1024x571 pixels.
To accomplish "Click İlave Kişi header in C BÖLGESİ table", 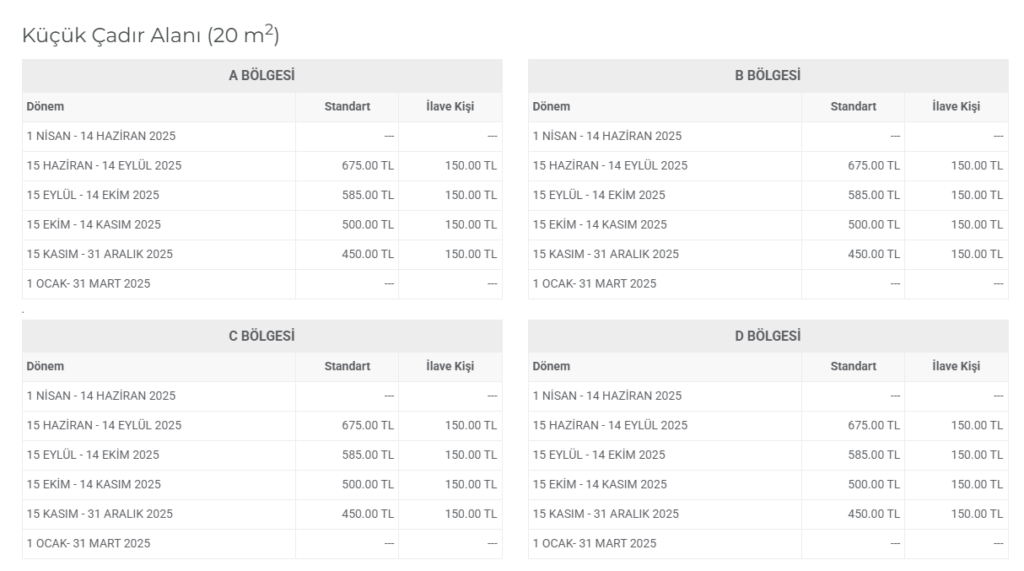I will tap(450, 367).
